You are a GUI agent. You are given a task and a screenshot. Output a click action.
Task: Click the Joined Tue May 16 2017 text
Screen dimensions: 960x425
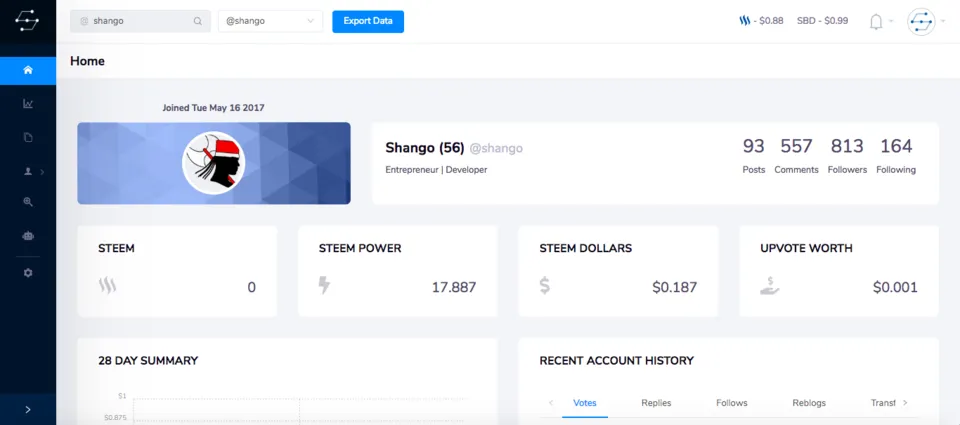point(213,108)
